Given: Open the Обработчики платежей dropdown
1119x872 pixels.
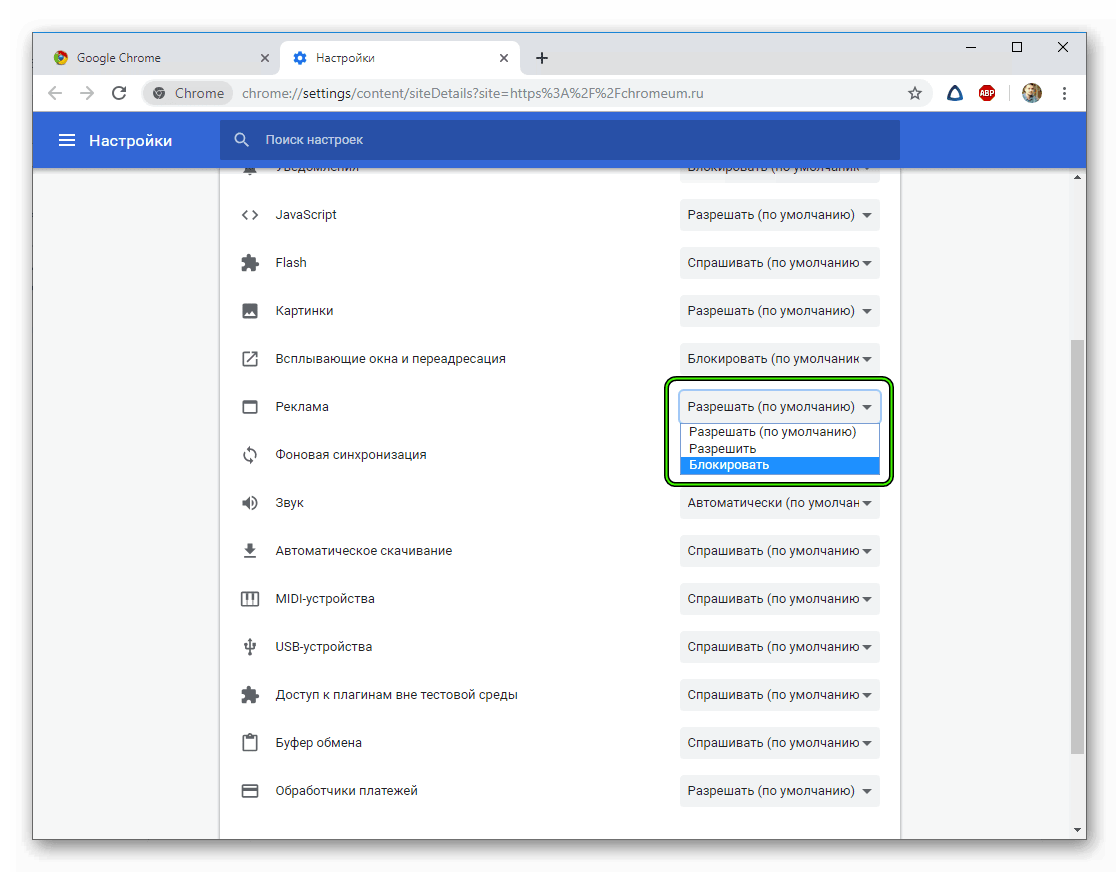Looking at the screenshot, I should pyautogui.click(x=779, y=791).
